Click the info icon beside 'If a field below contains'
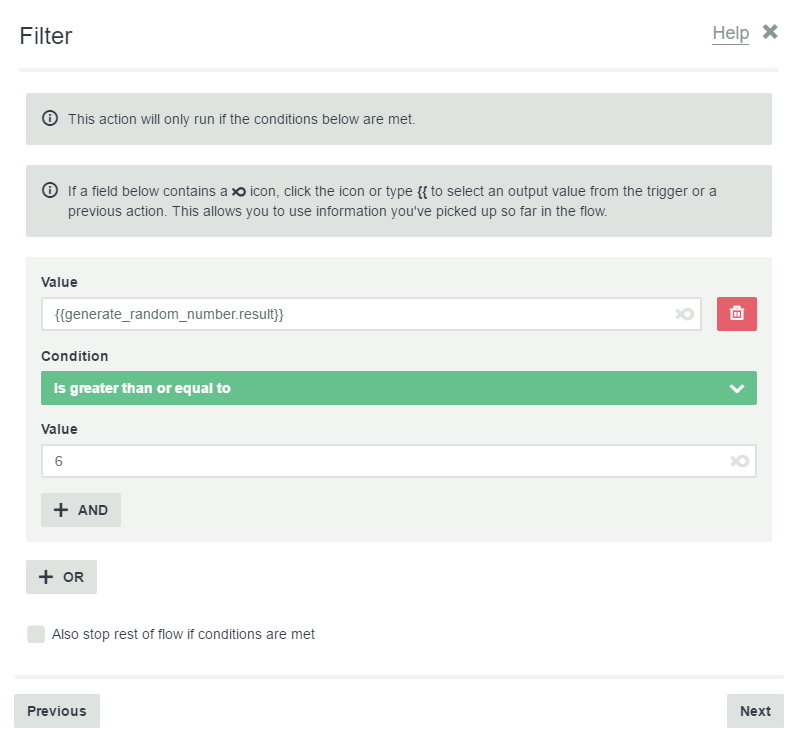The image size is (798, 742). pyautogui.click(x=50, y=190)
